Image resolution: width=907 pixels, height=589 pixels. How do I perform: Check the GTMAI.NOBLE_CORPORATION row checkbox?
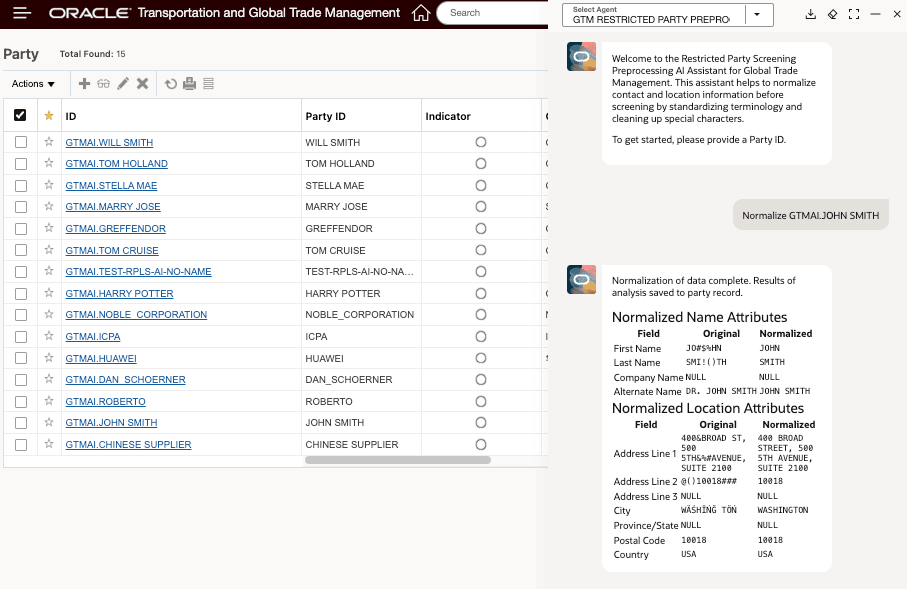point(21,315)
